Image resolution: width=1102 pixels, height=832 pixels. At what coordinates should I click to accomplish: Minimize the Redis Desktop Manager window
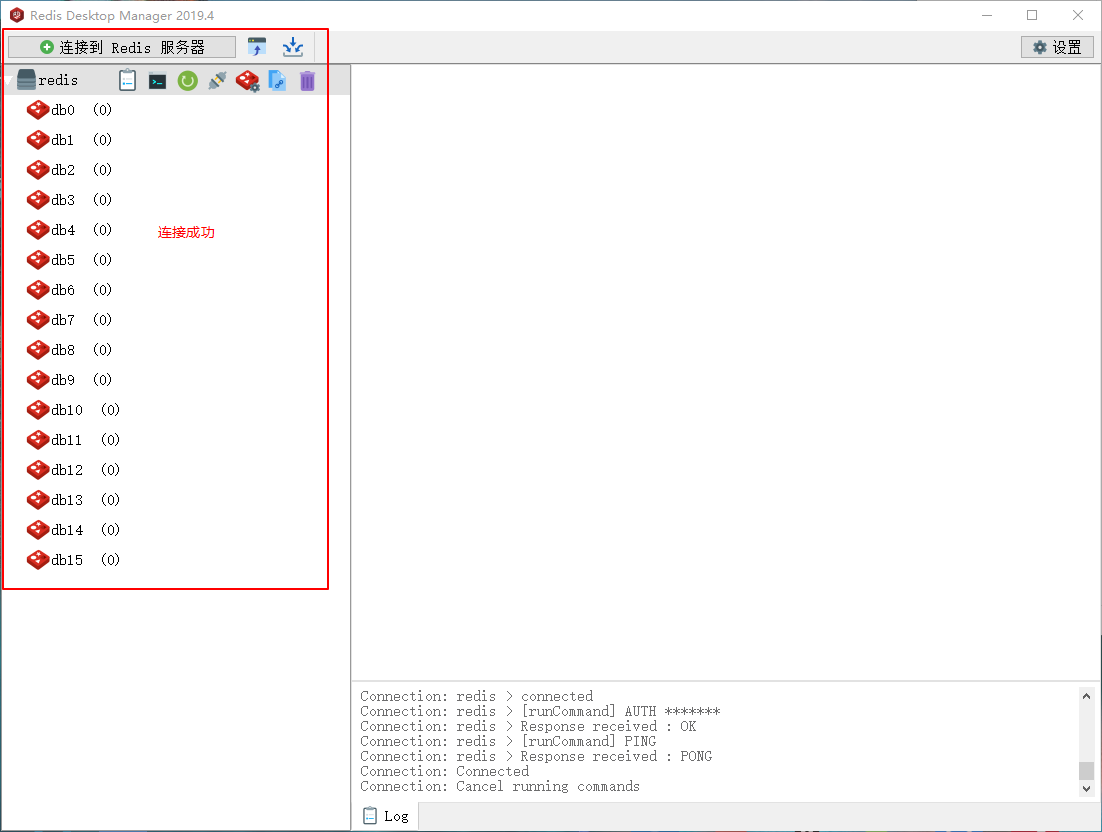987,15
